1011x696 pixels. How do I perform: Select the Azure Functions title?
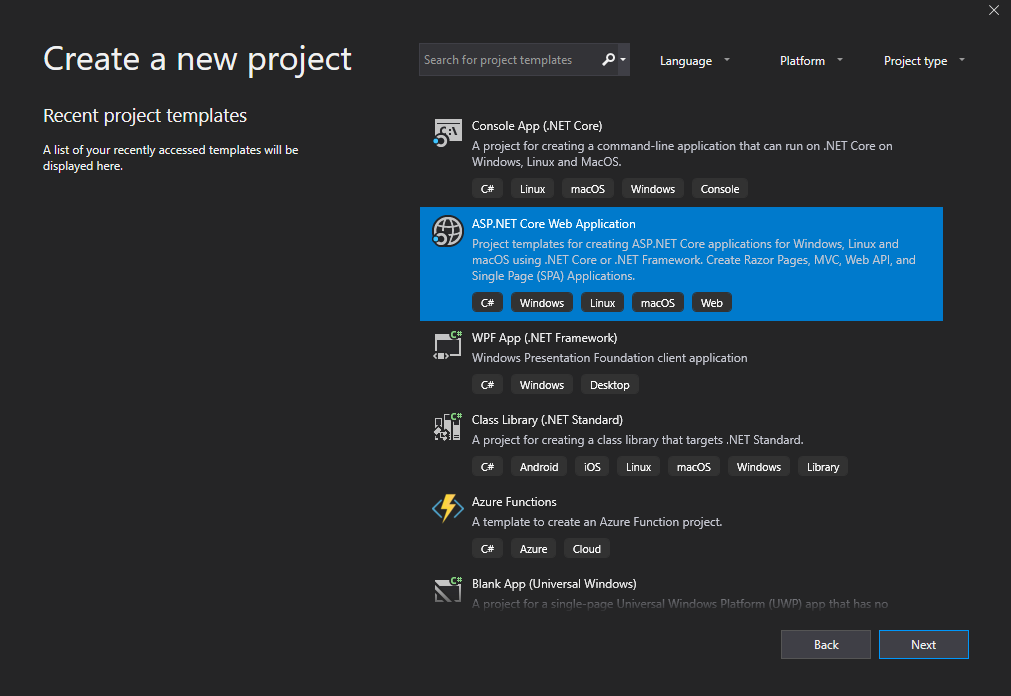[x=514, y=502]
